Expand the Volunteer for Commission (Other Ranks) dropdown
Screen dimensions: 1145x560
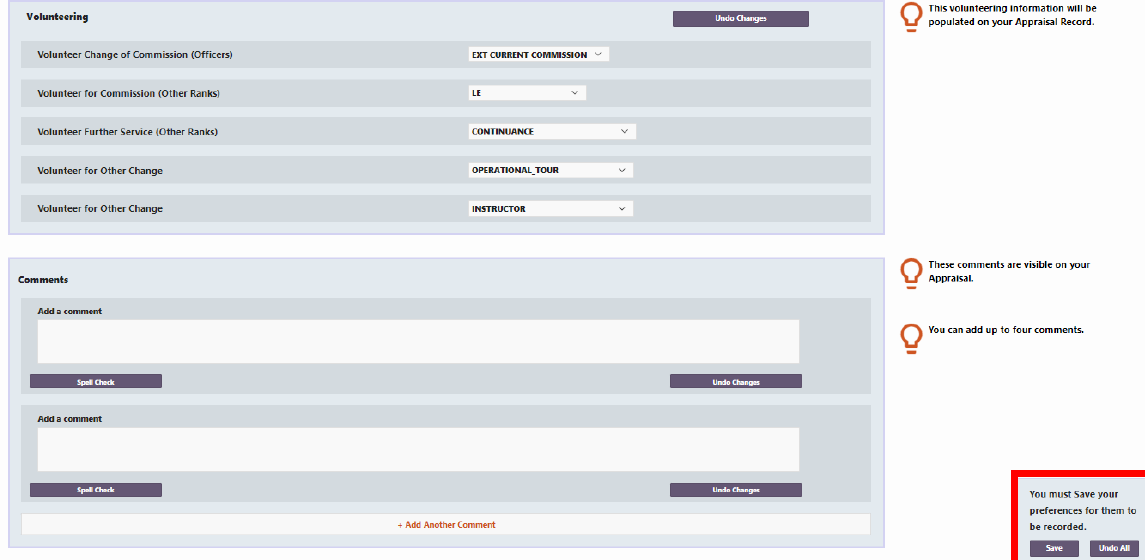pyautogui.click(x=527, y=93)
